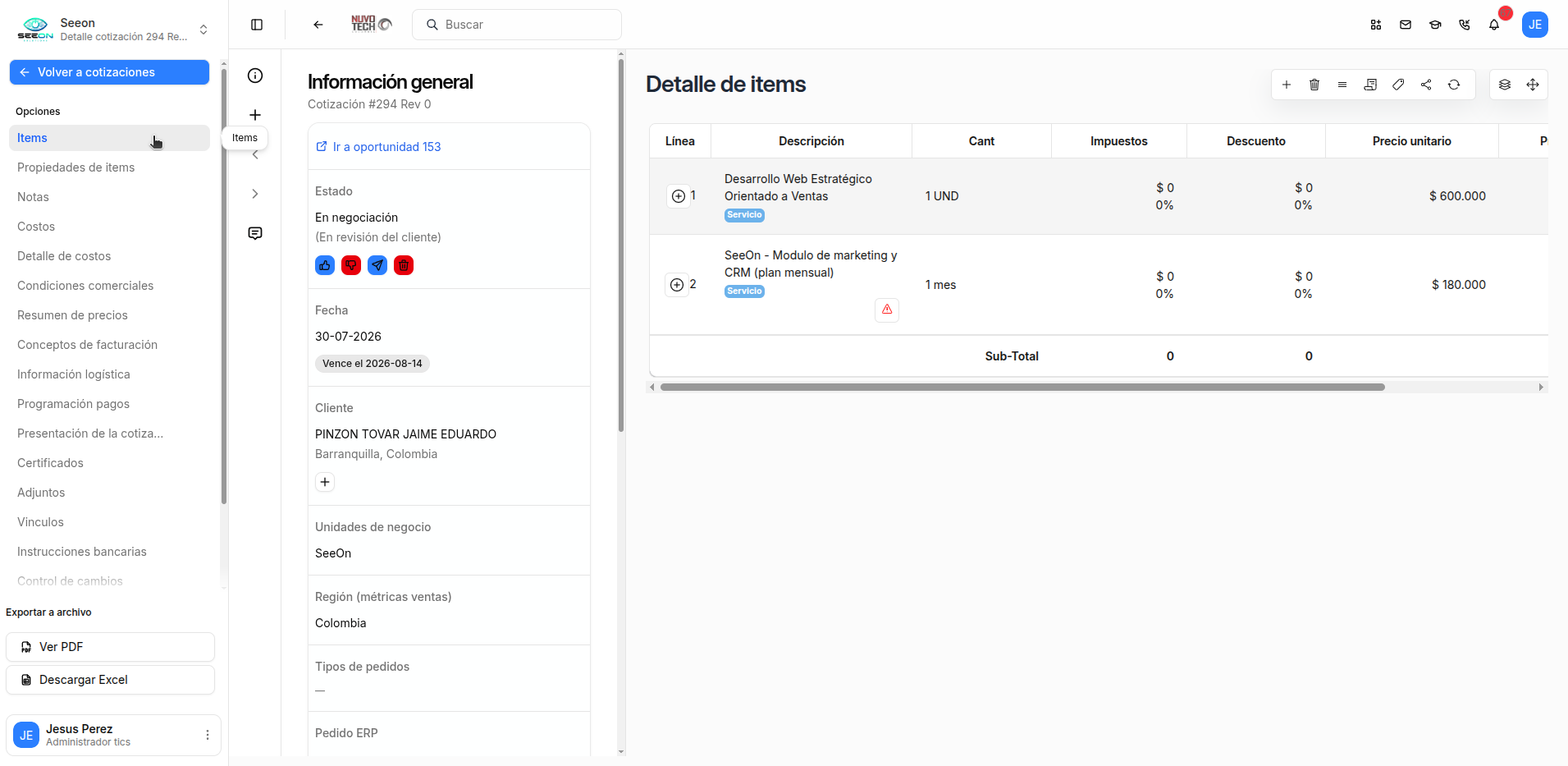Viewport: 1568px width, 766px height.
Task: Open Información logística option
Action: coord(109,374)
